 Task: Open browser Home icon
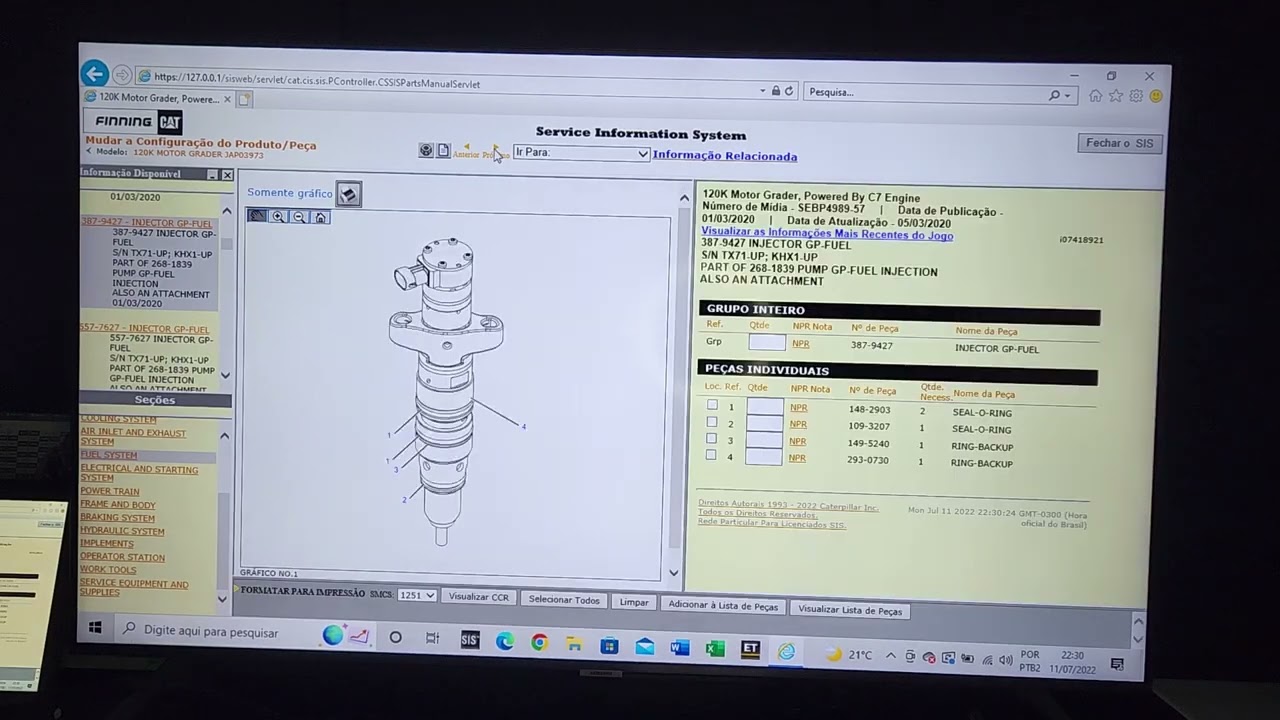(x=1096, y=96)
